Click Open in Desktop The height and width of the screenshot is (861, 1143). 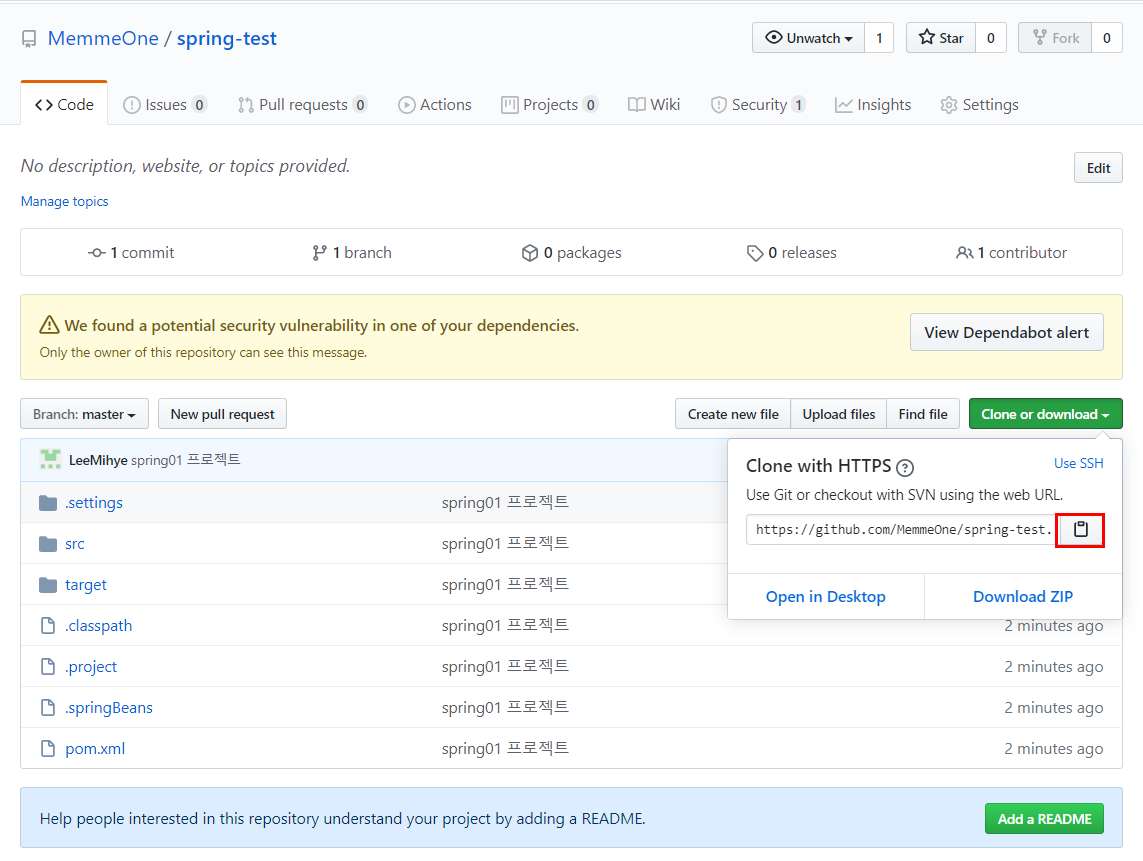(825, 596)
